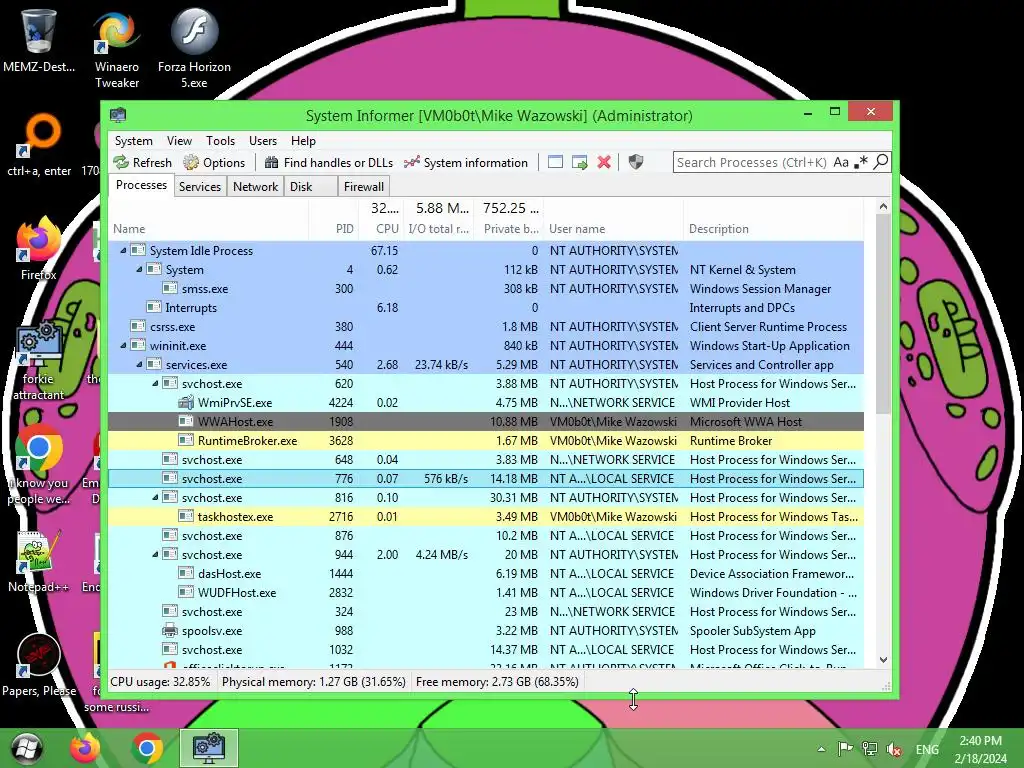Click the Refresh toolbar button
Viewport: 1024px width, 768px height.
pos(142,163)
